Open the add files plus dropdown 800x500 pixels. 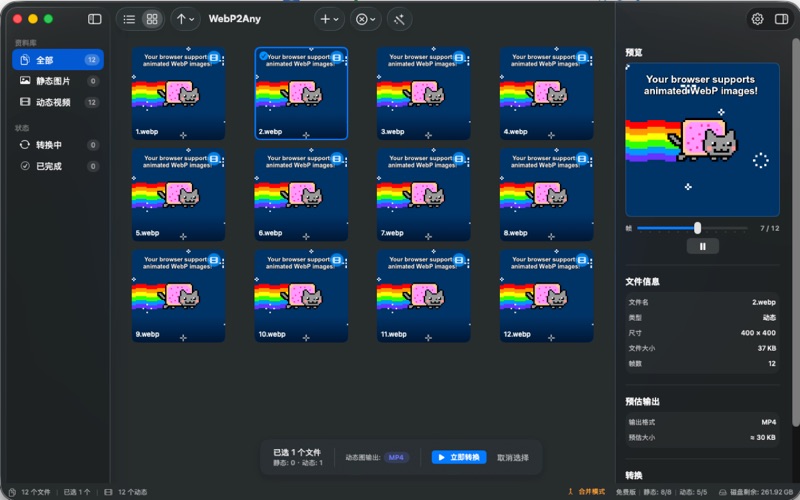[329, 19]
